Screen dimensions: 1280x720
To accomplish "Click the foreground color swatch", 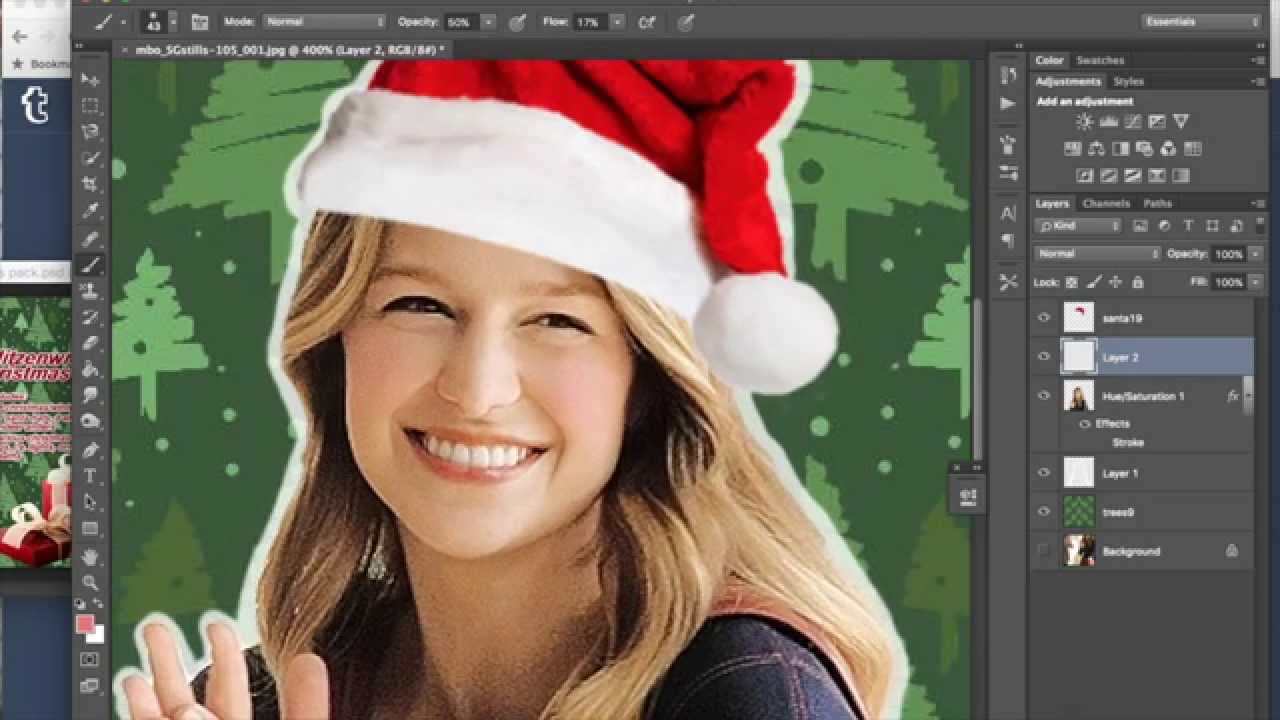I will [84, 624].
